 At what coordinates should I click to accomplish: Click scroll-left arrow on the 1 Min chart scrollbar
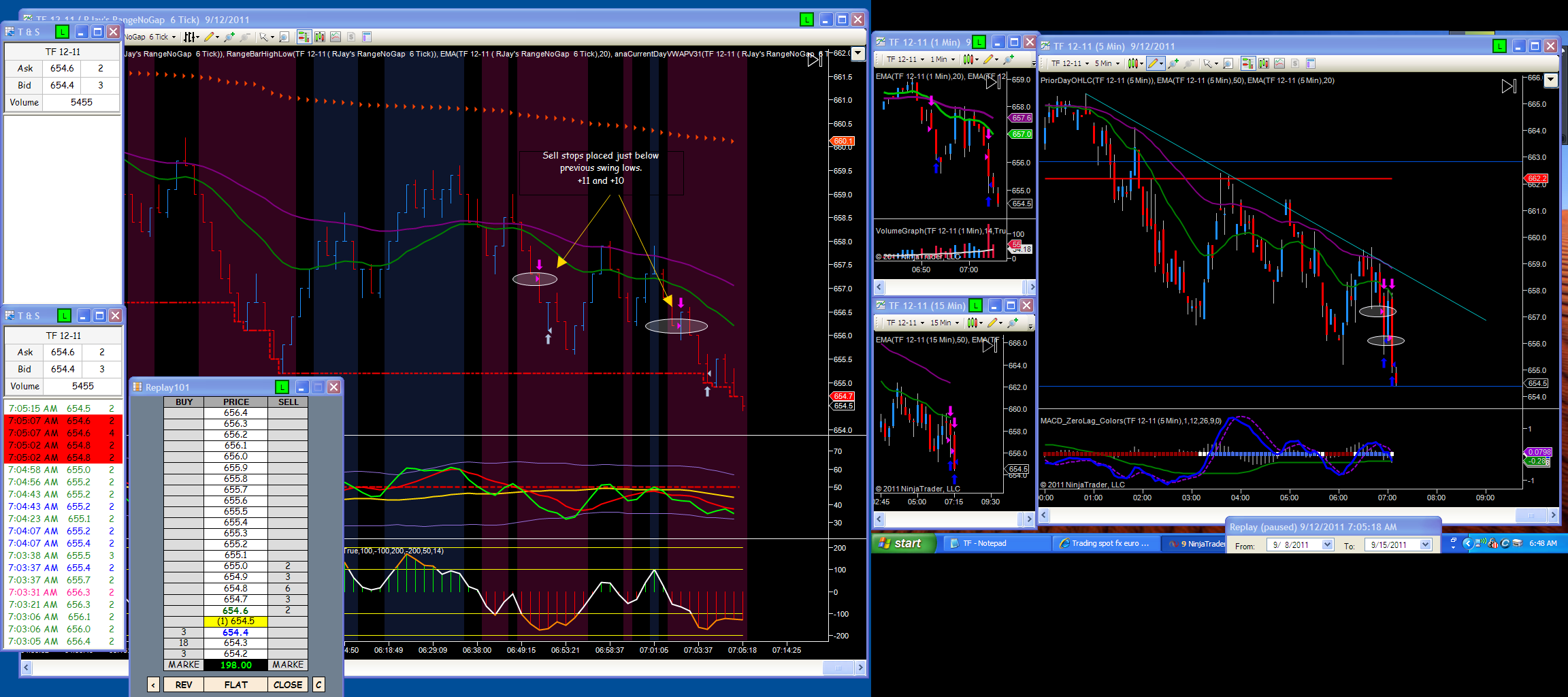click(x=879, y=287)
